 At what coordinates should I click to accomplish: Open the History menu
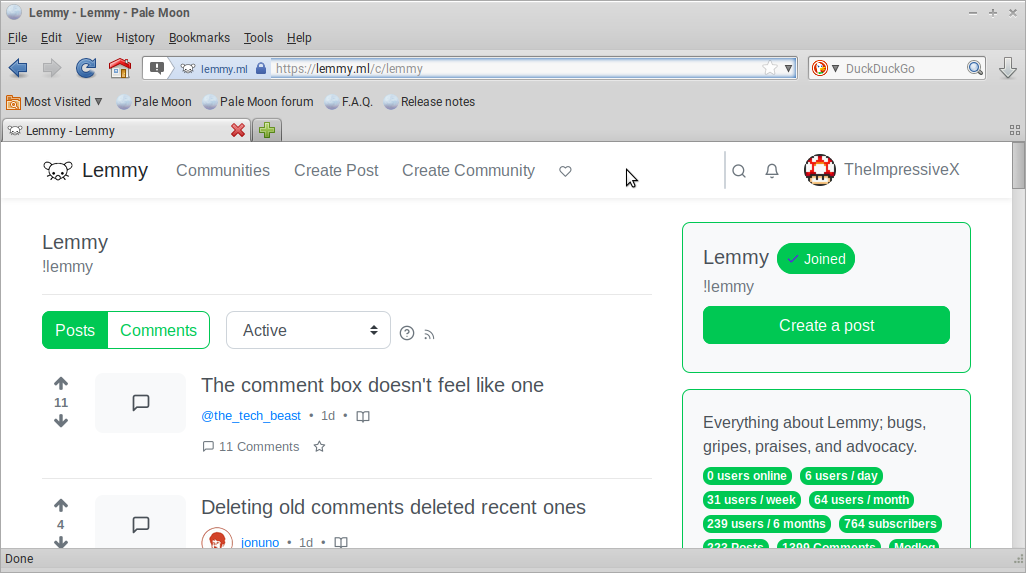click(x=135, y=37)
